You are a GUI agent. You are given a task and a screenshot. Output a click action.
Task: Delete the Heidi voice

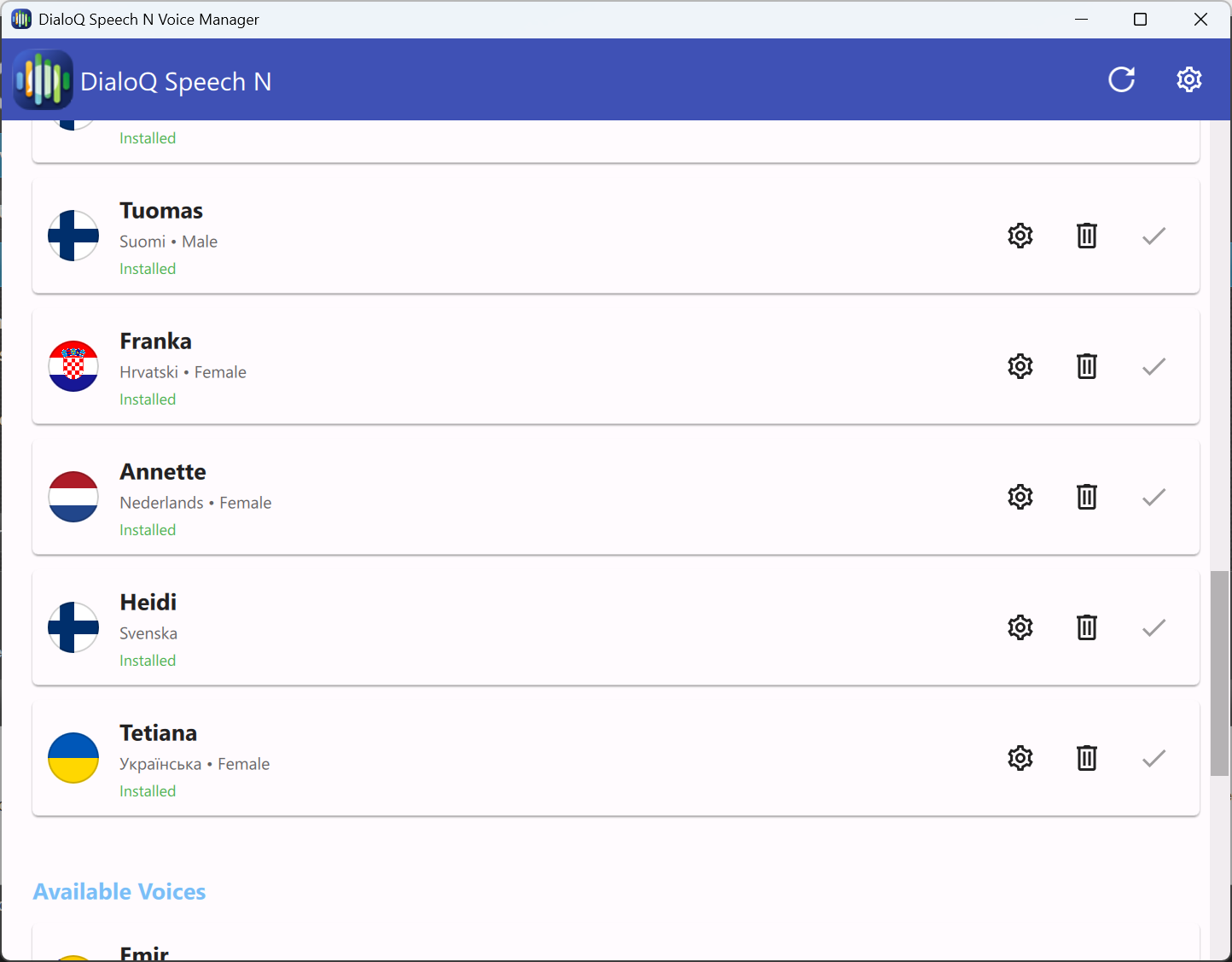[x=1087, y=627]
